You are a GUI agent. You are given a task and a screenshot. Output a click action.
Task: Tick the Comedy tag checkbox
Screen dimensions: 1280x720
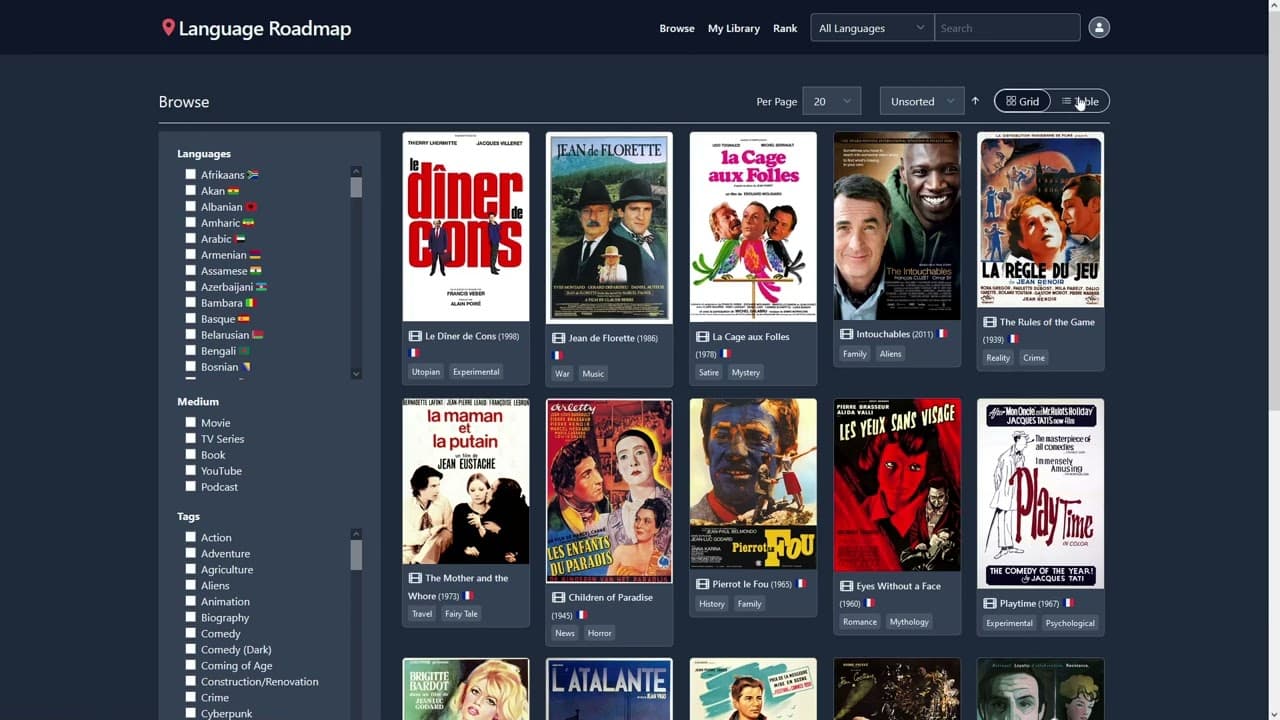click(190, 633)
